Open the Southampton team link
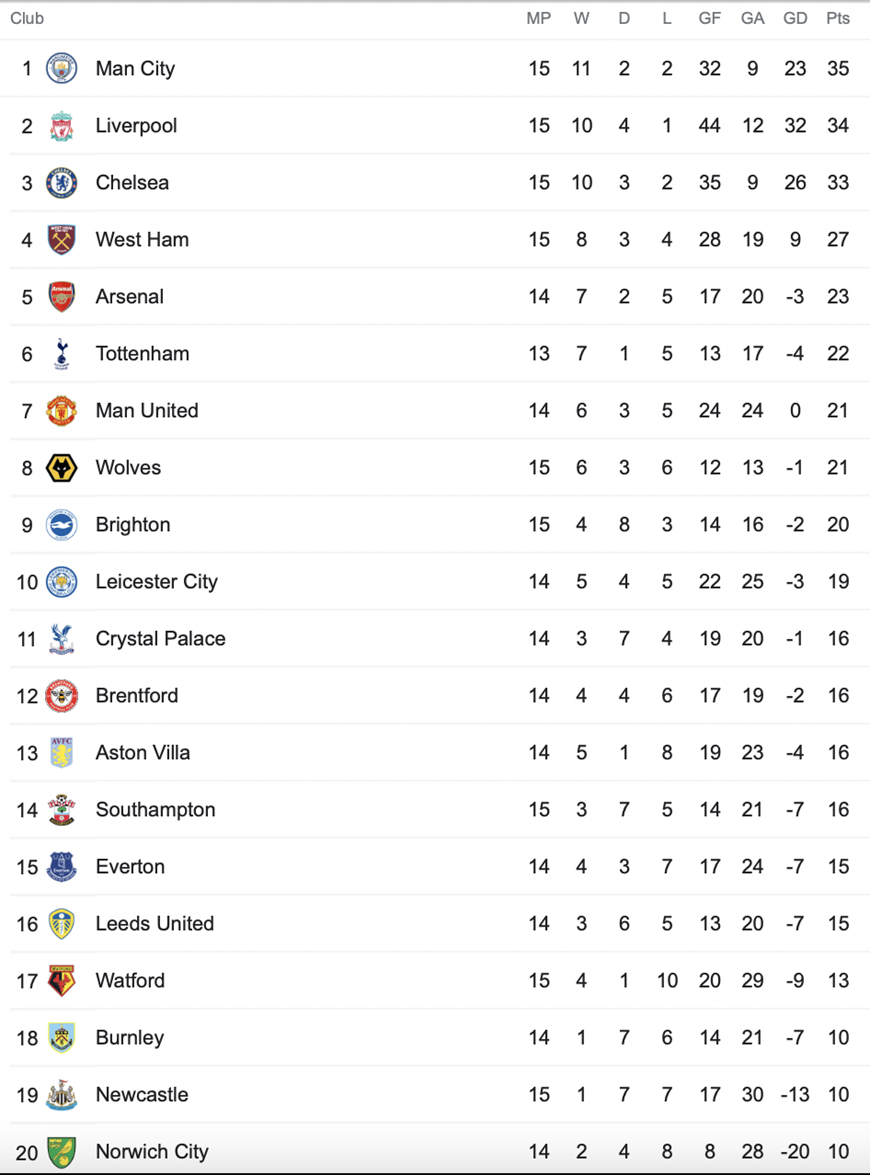Screen dimensions: 870x1175 coord(155,809)
